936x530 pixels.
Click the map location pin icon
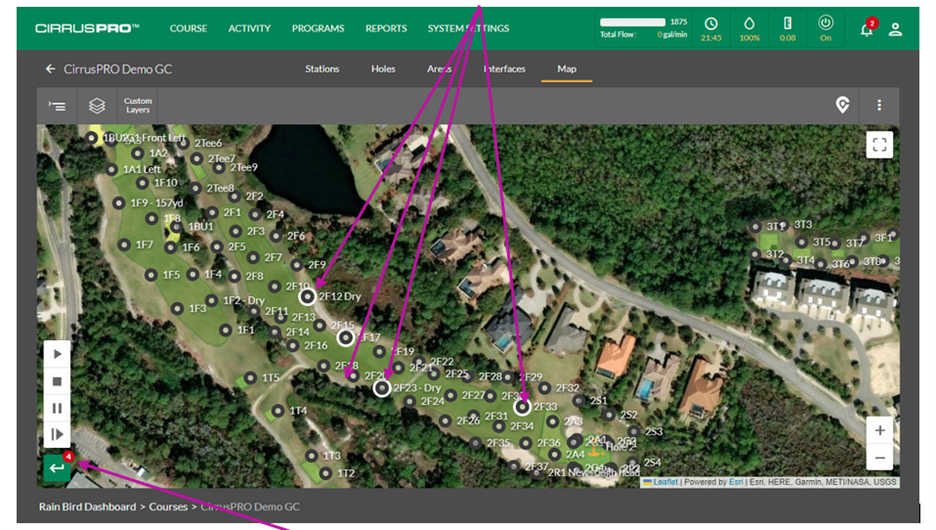pyautogui.click(x=842, y=105)
